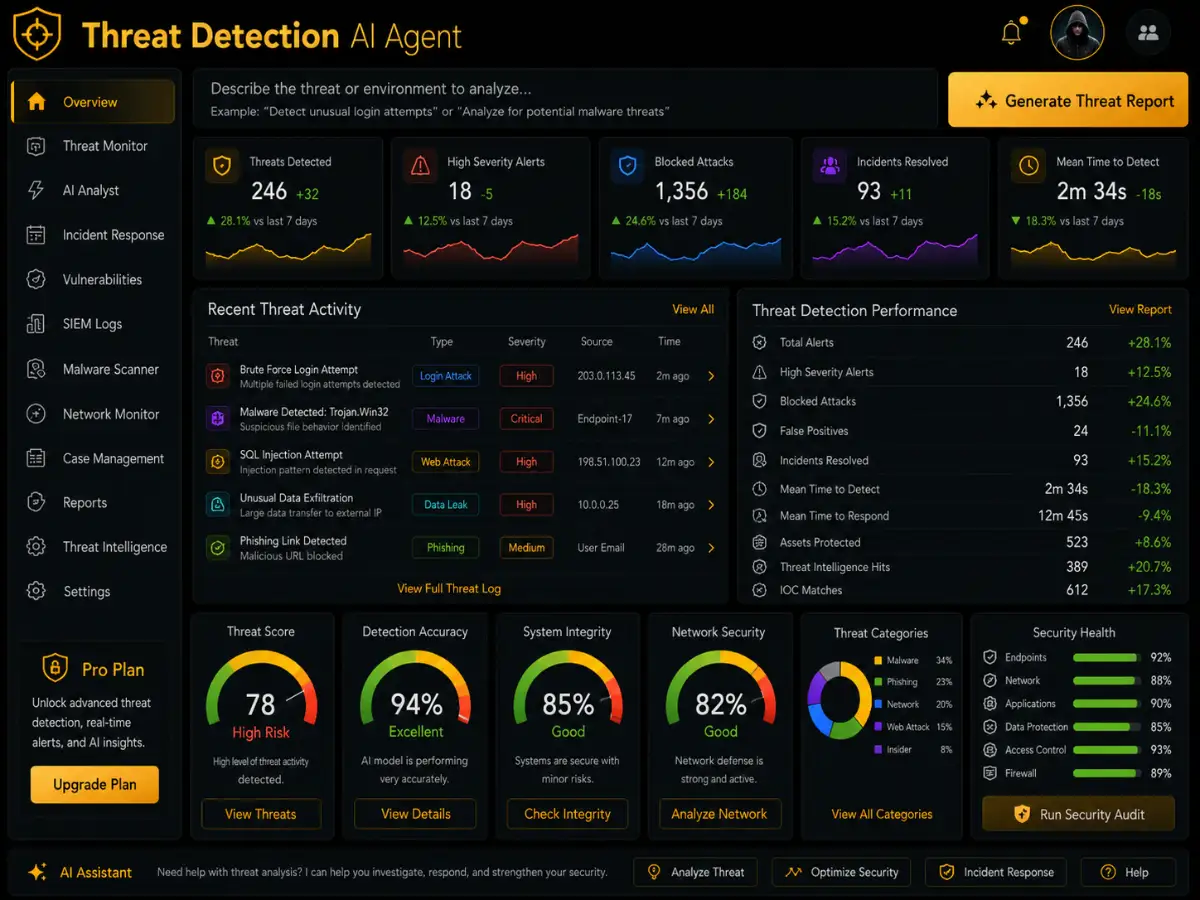Click the Incidents Resolved people icon

point(830,166)
